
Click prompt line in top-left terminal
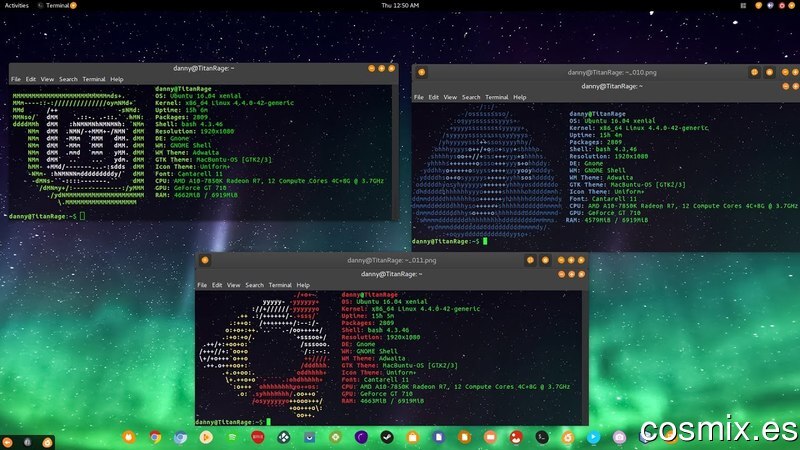pos(47,216)
